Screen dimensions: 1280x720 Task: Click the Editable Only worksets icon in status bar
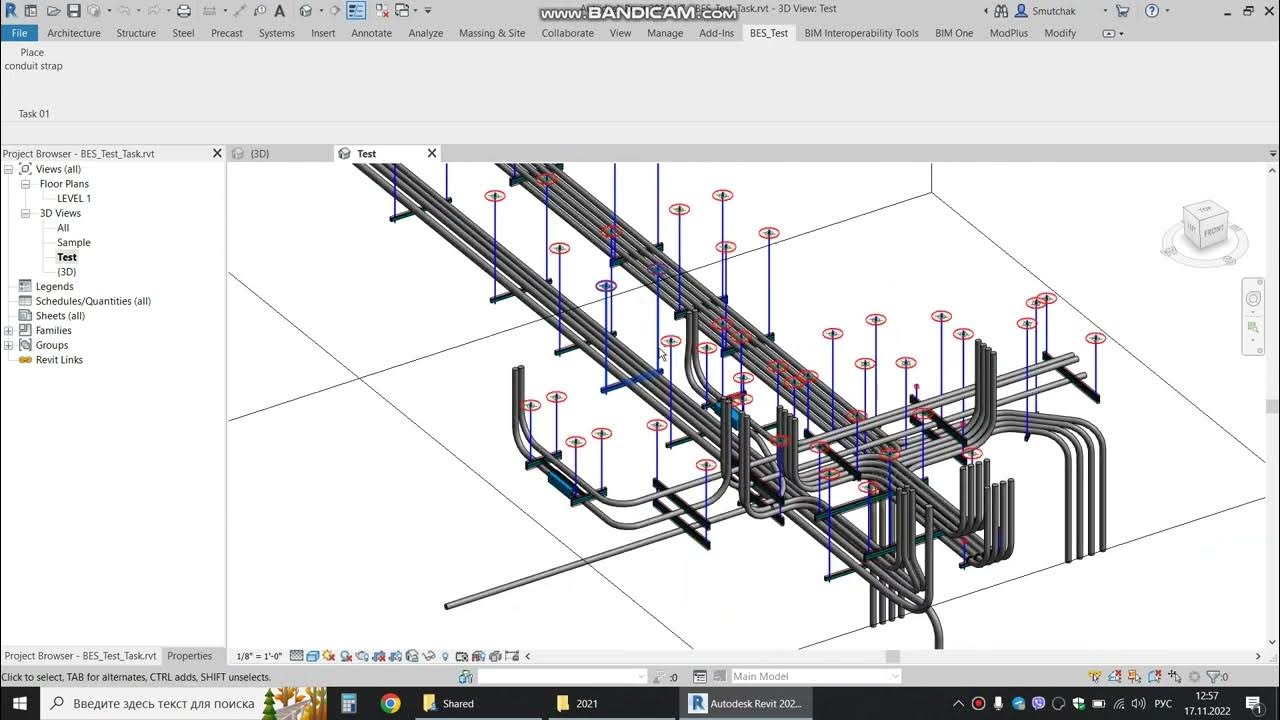660,677
